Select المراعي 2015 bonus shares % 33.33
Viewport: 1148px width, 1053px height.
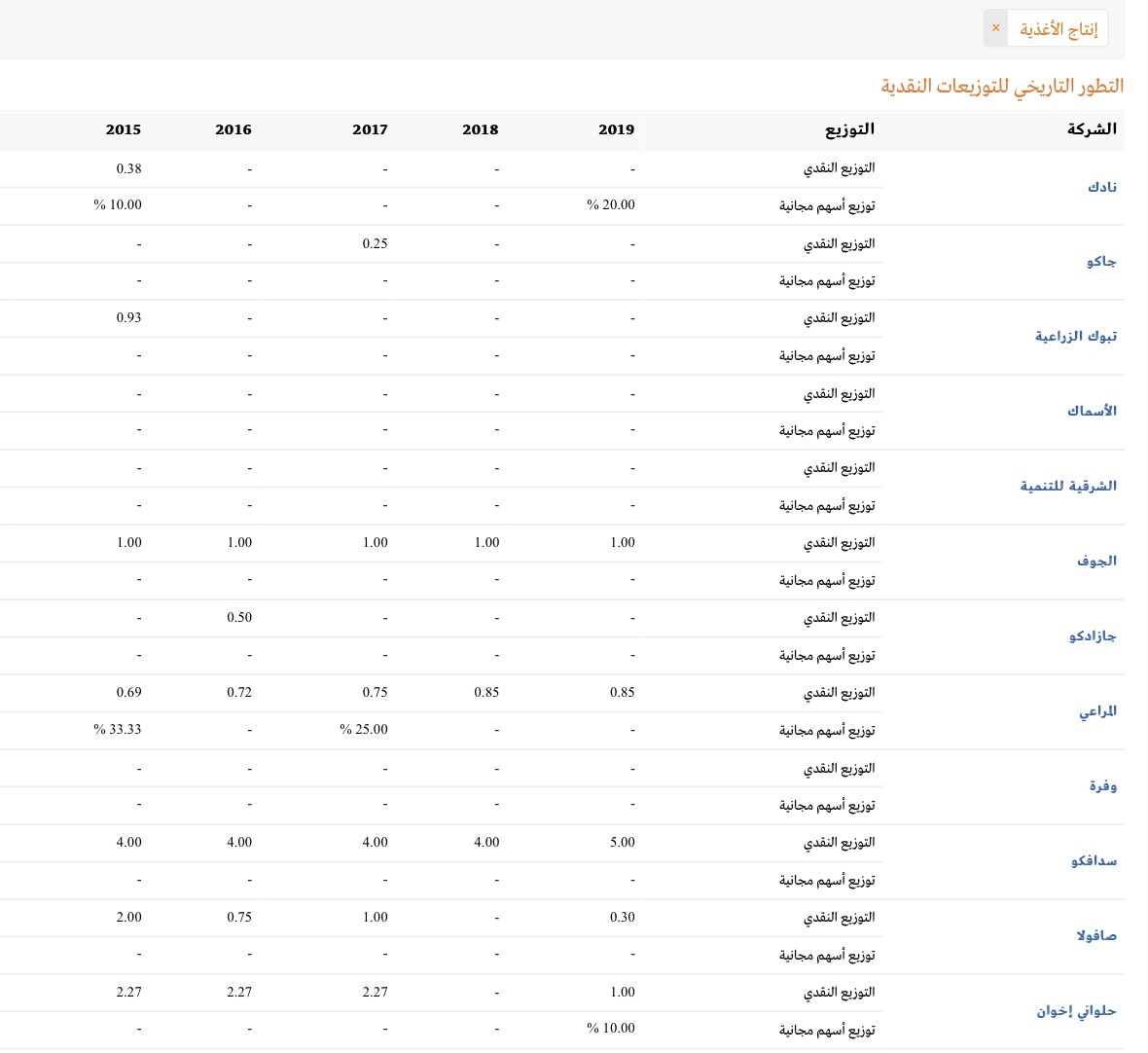117,729
